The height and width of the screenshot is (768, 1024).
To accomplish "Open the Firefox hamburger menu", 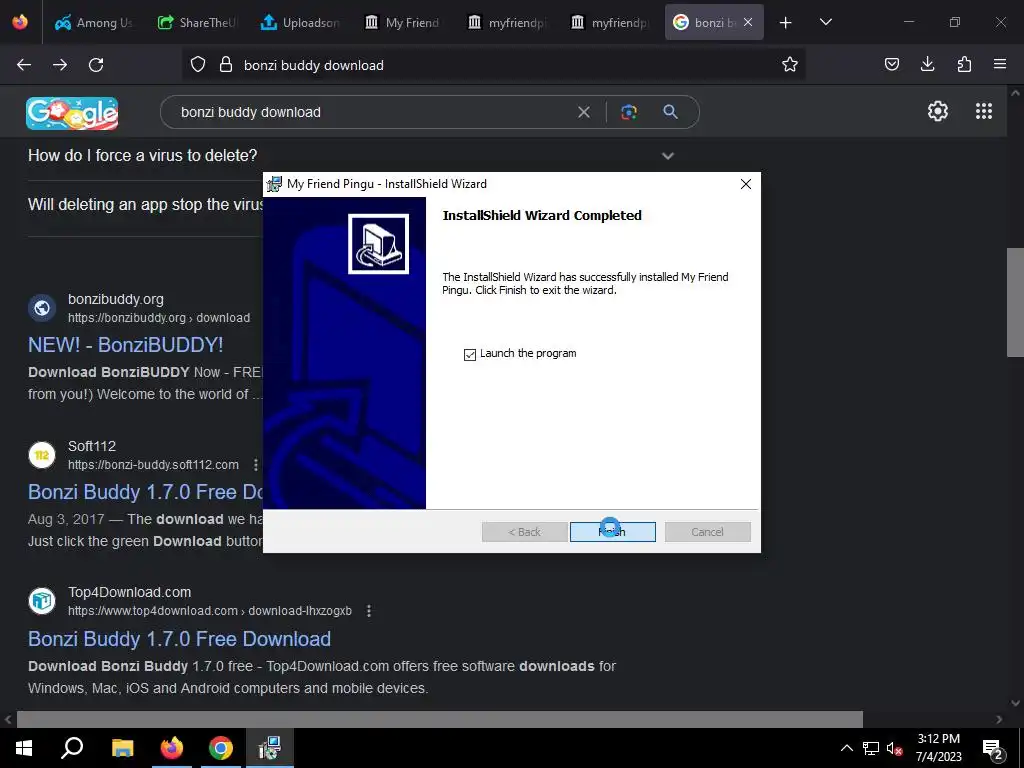I will click(x=1000, y=64).
